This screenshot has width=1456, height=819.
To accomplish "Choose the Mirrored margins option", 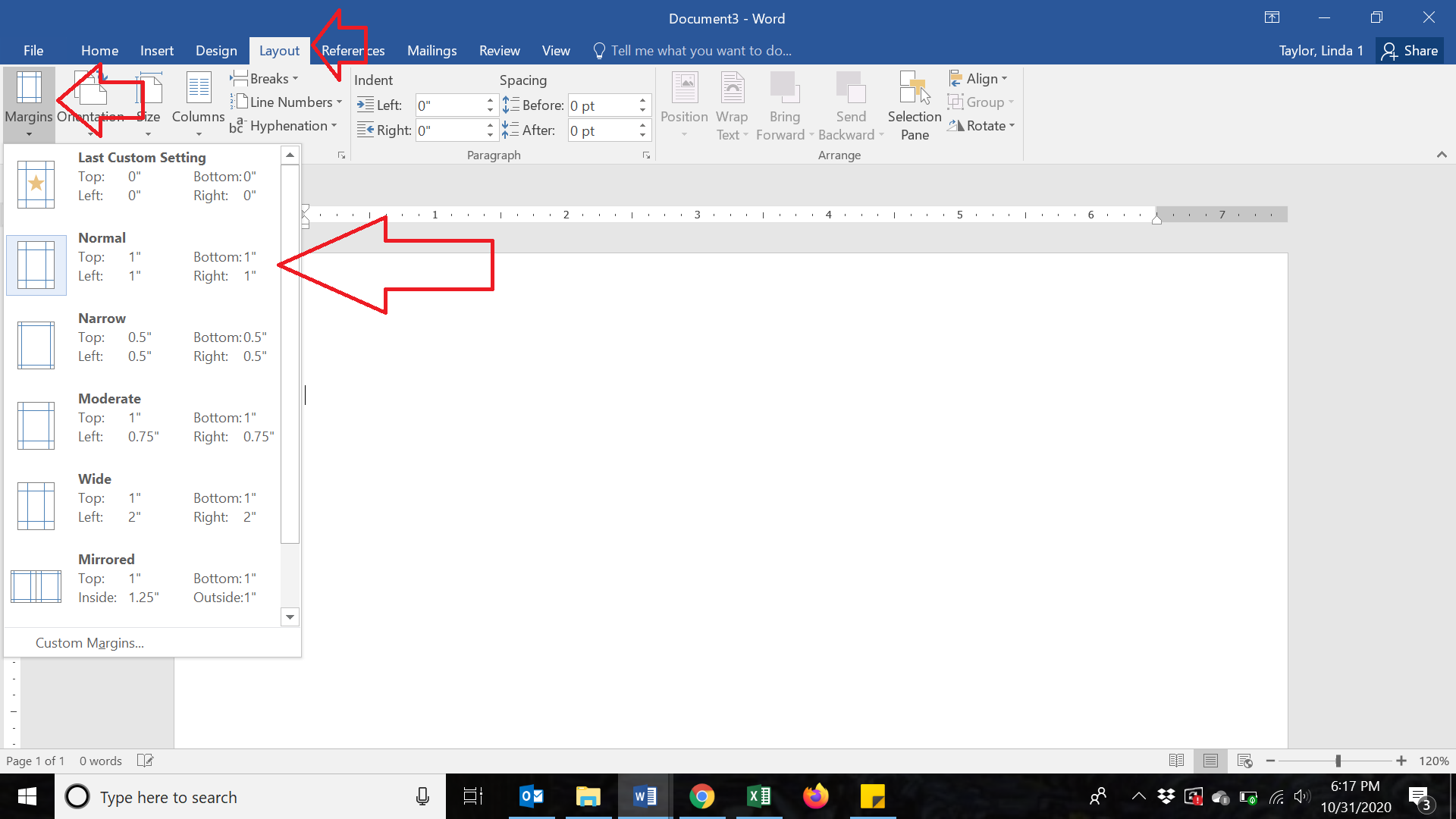I will click(142, 579).
